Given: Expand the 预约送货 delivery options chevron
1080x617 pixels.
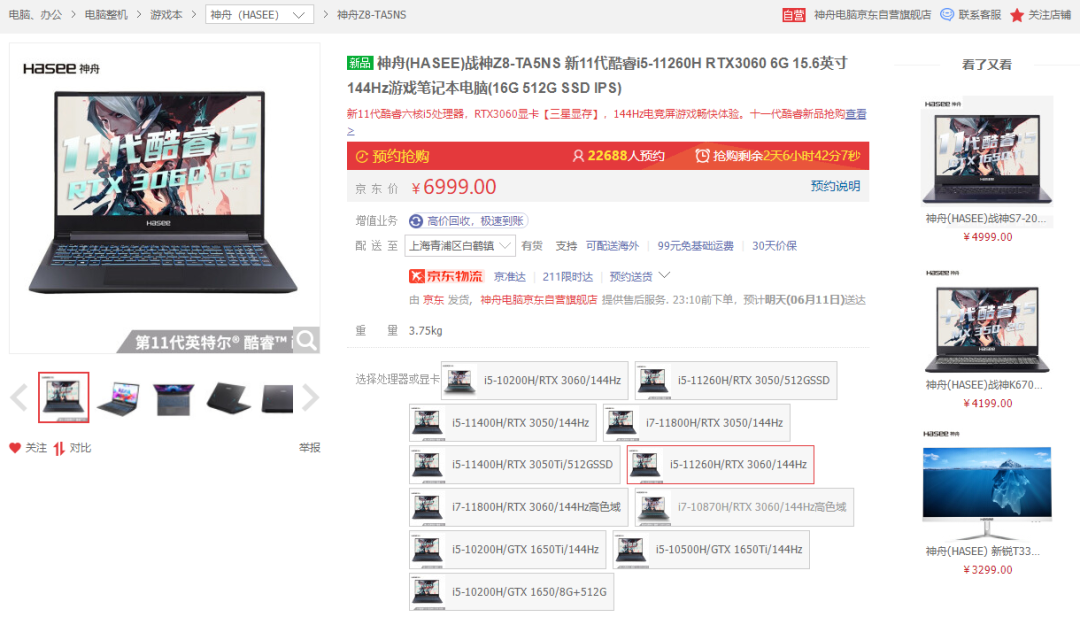Looking at the screenshot, I should coord(664,275).
